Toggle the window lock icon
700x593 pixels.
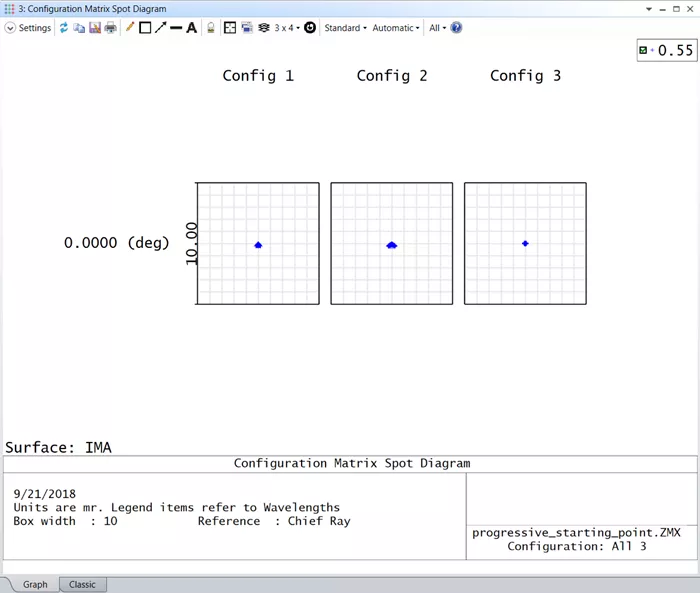tap(211, 28)
